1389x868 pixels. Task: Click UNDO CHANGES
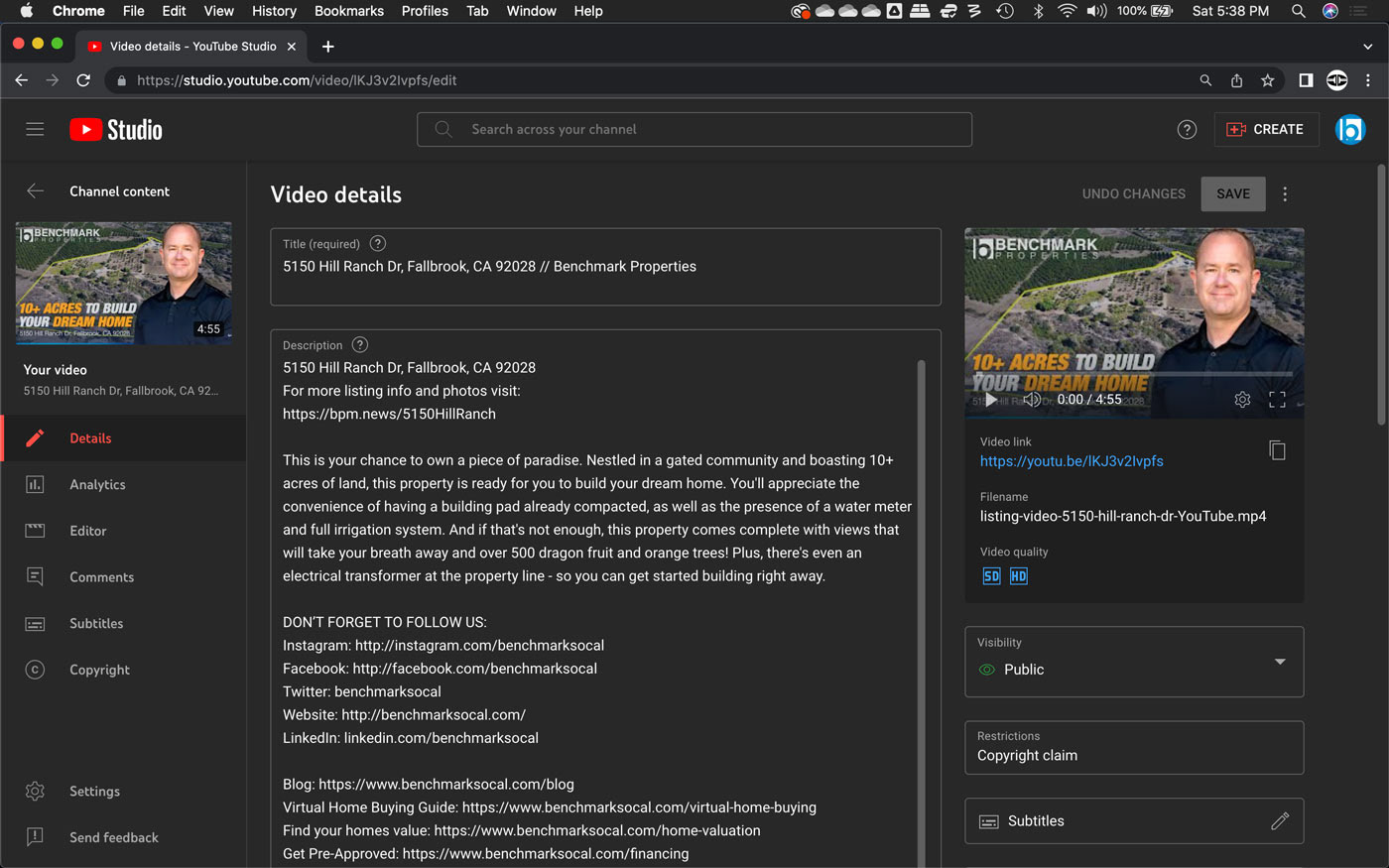coord(1134,193)
